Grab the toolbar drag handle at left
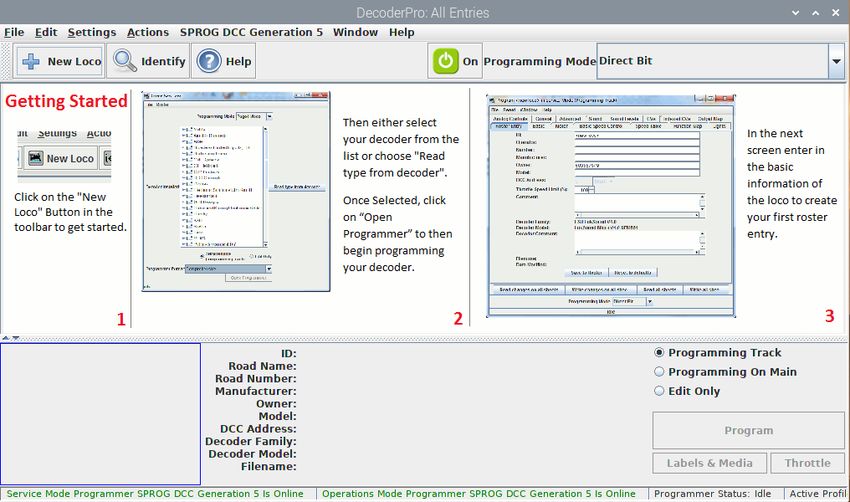This screenshot has height=502, width=850. pyautogui.click(x=6, y=61)
